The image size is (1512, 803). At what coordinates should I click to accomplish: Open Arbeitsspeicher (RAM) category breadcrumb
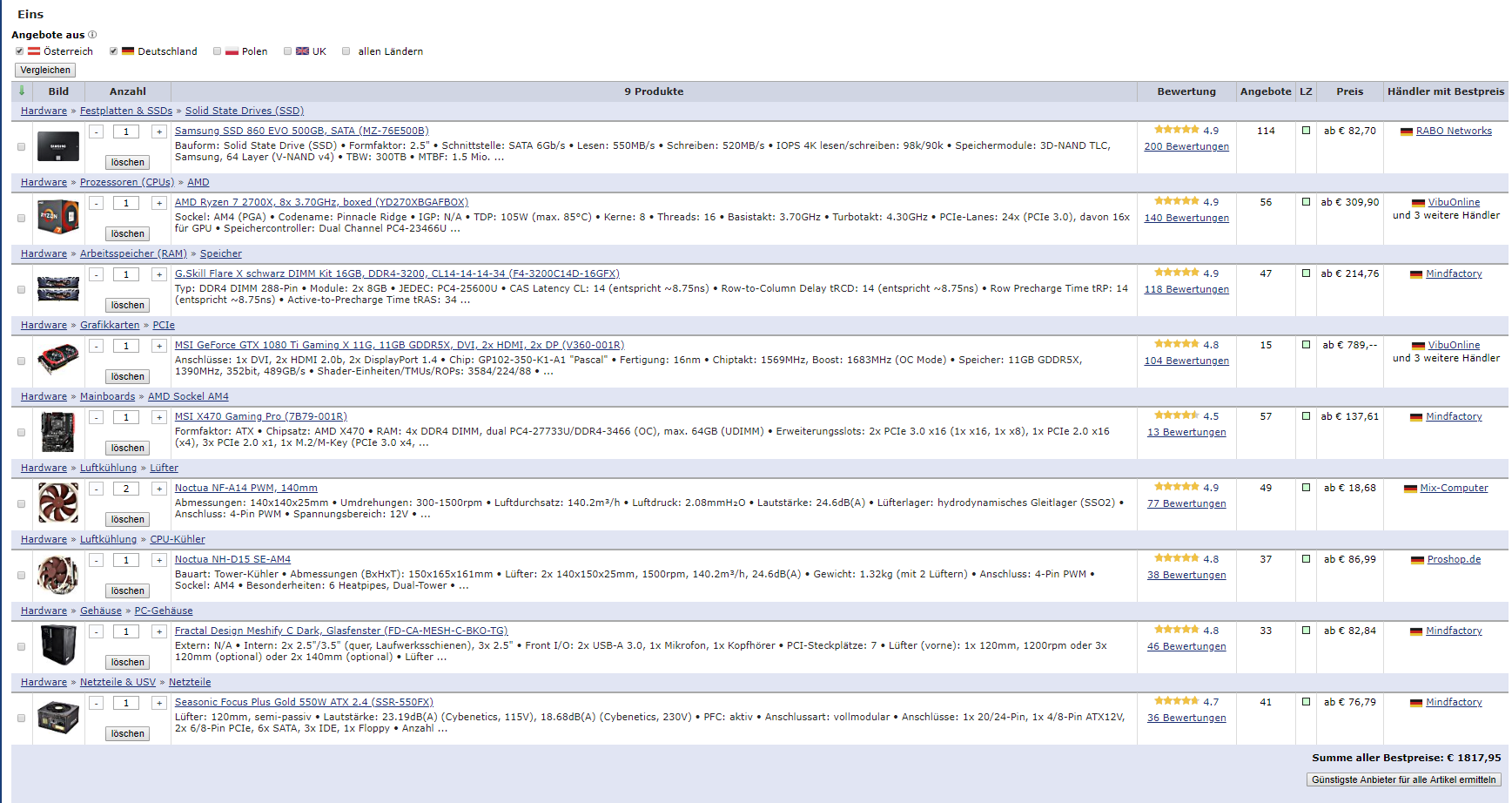(133, 253)
